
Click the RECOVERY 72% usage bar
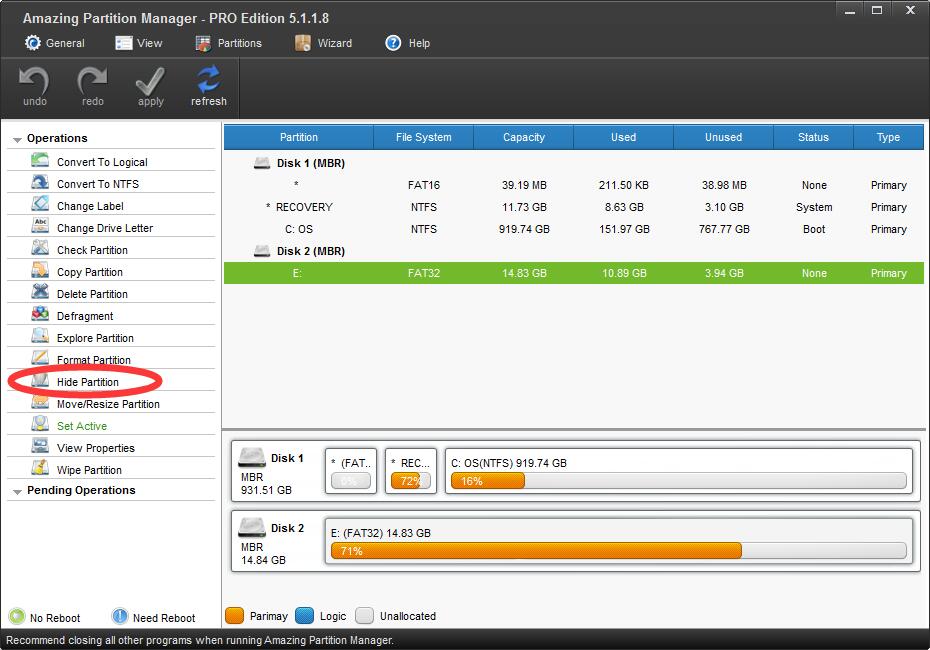(410, 481)
